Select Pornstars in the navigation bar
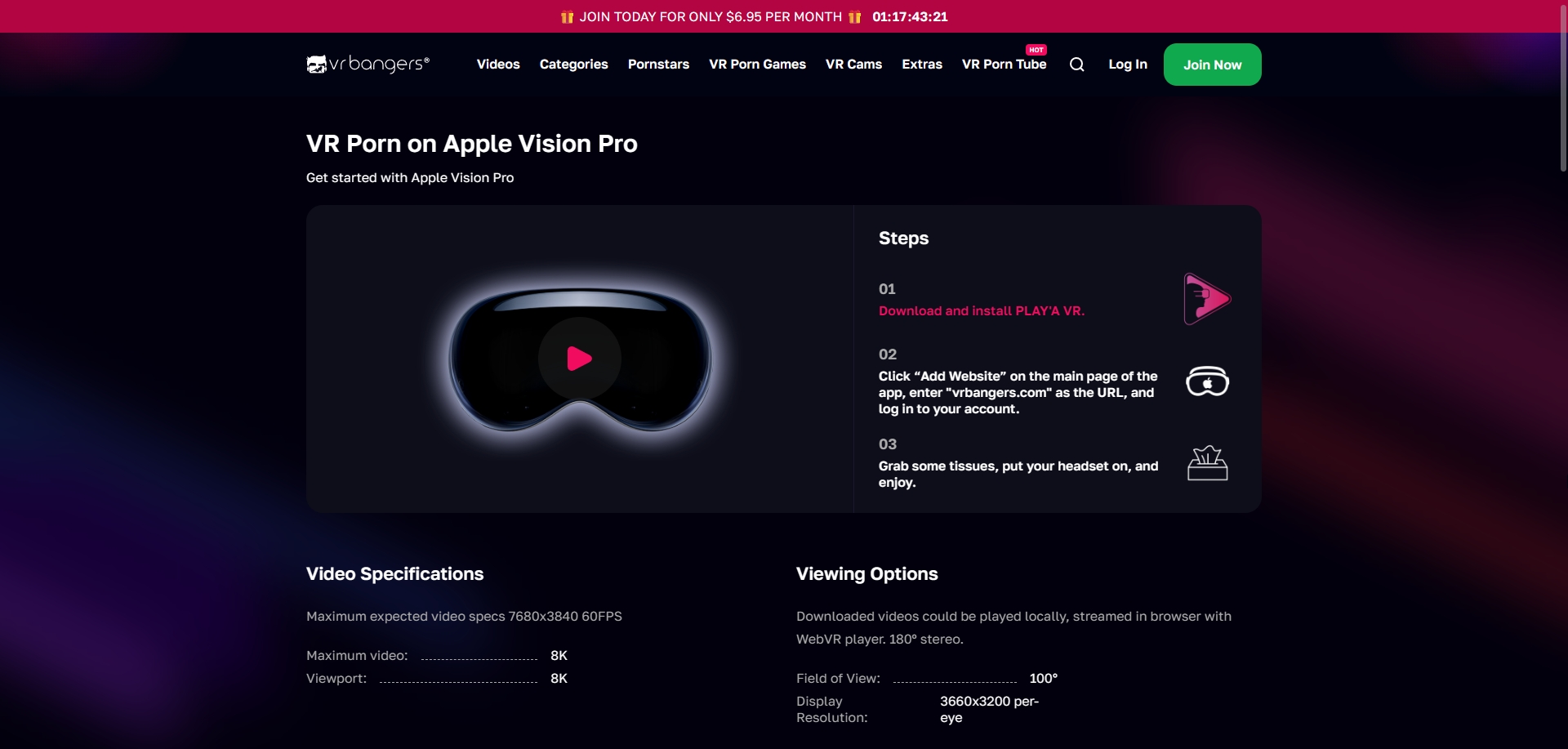The width and height of the screenshot is (1568, 749). point(658,64)
